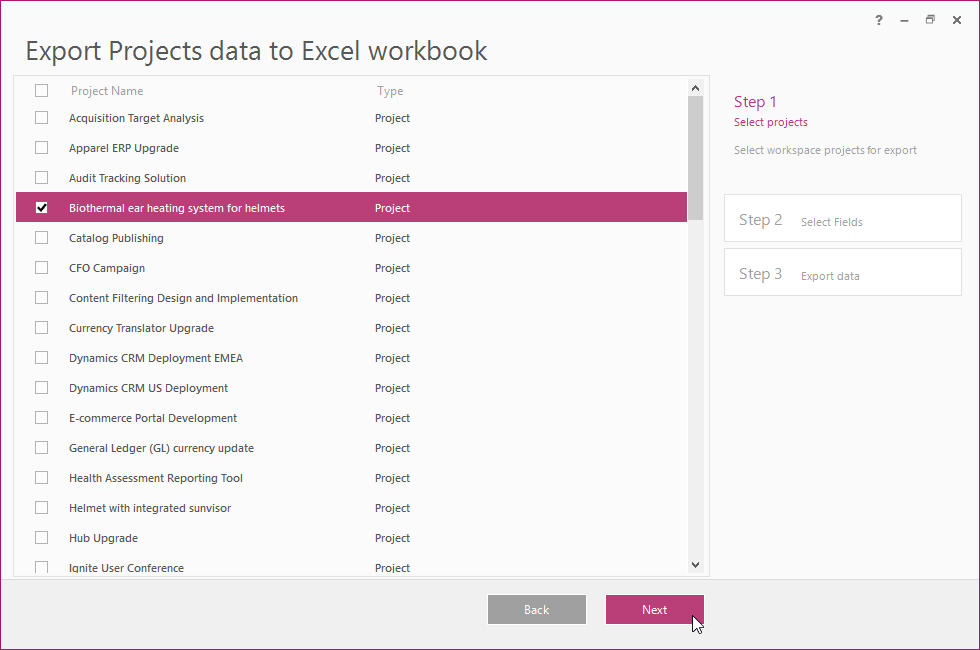Click the project list scrollbar thumb

coord(695,150)
